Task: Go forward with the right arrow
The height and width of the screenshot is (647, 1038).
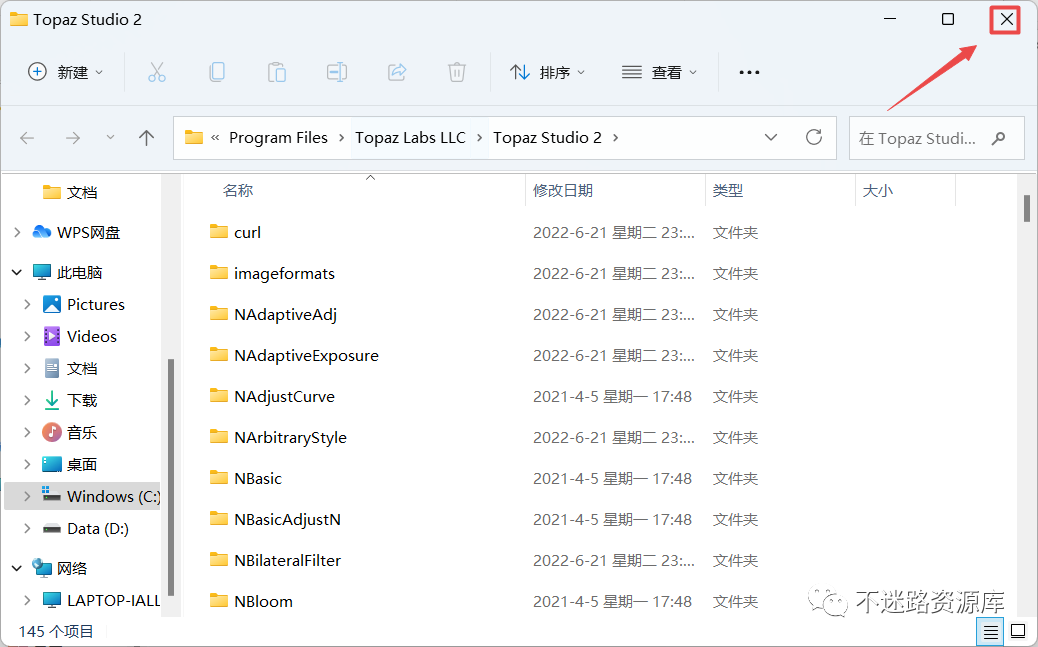Action: coord(73,138)
